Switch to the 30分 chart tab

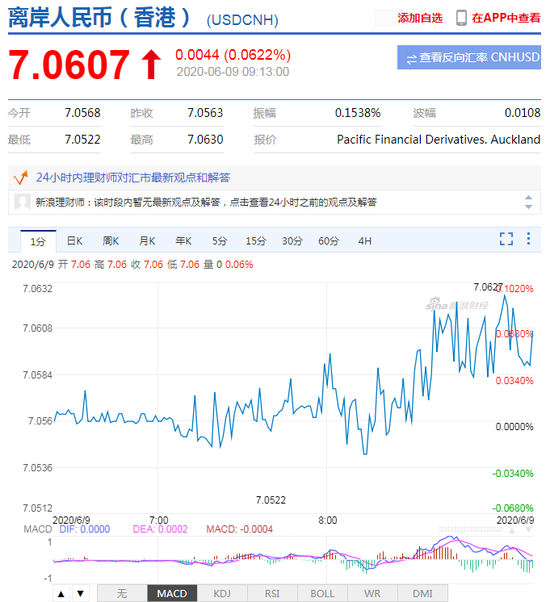click(292, 241)
